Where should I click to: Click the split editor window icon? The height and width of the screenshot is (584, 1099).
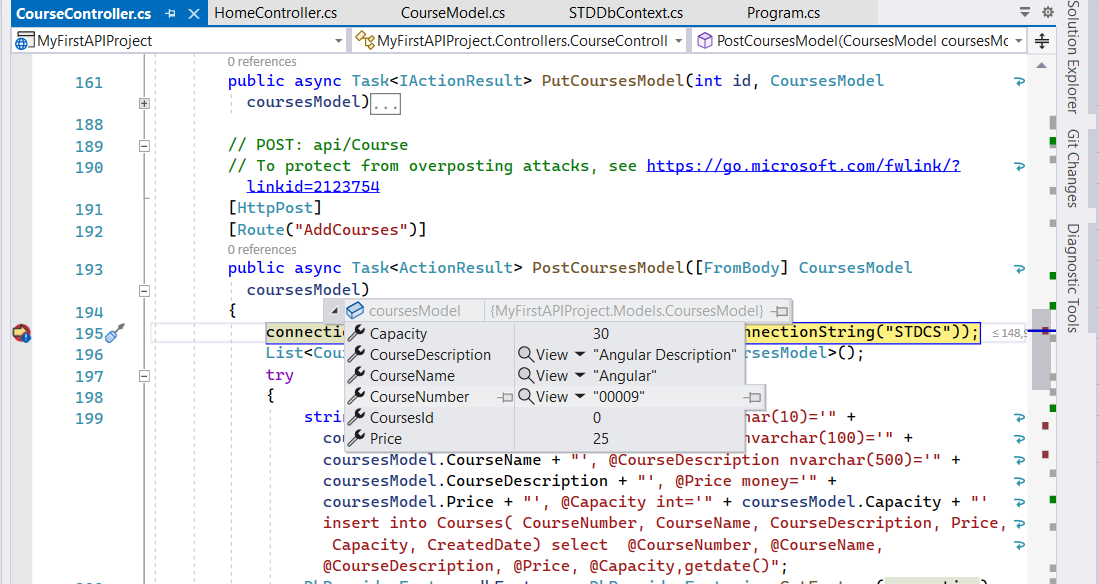point(1042,41)
